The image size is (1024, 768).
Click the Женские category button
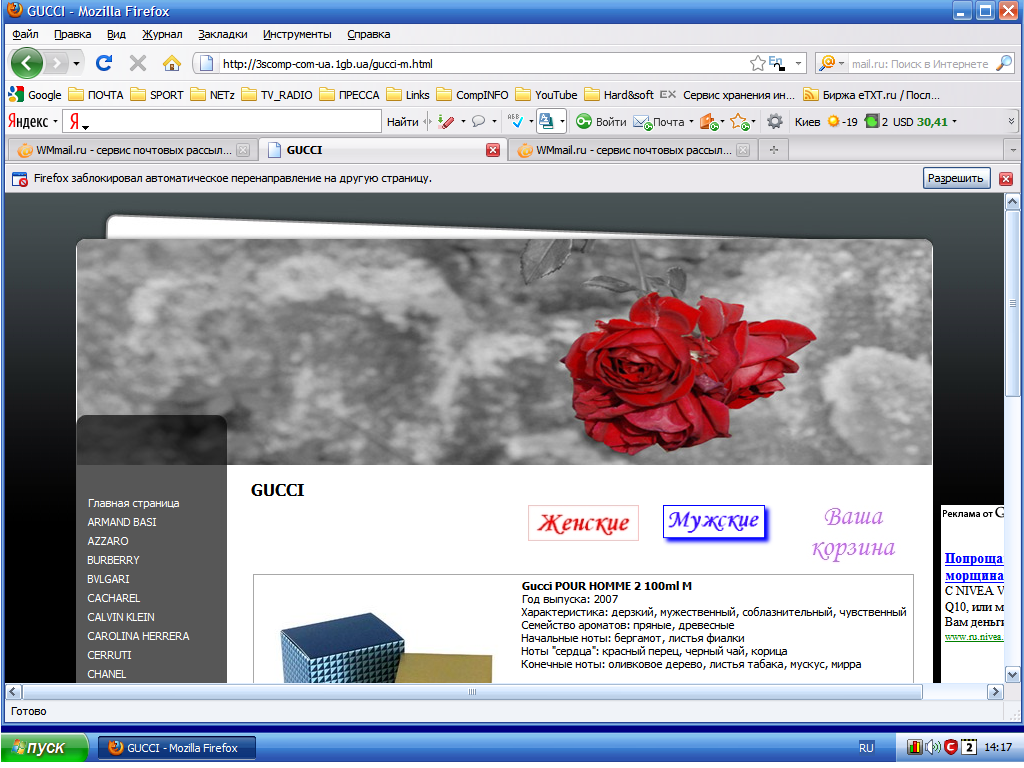click(x=583, y=523)
